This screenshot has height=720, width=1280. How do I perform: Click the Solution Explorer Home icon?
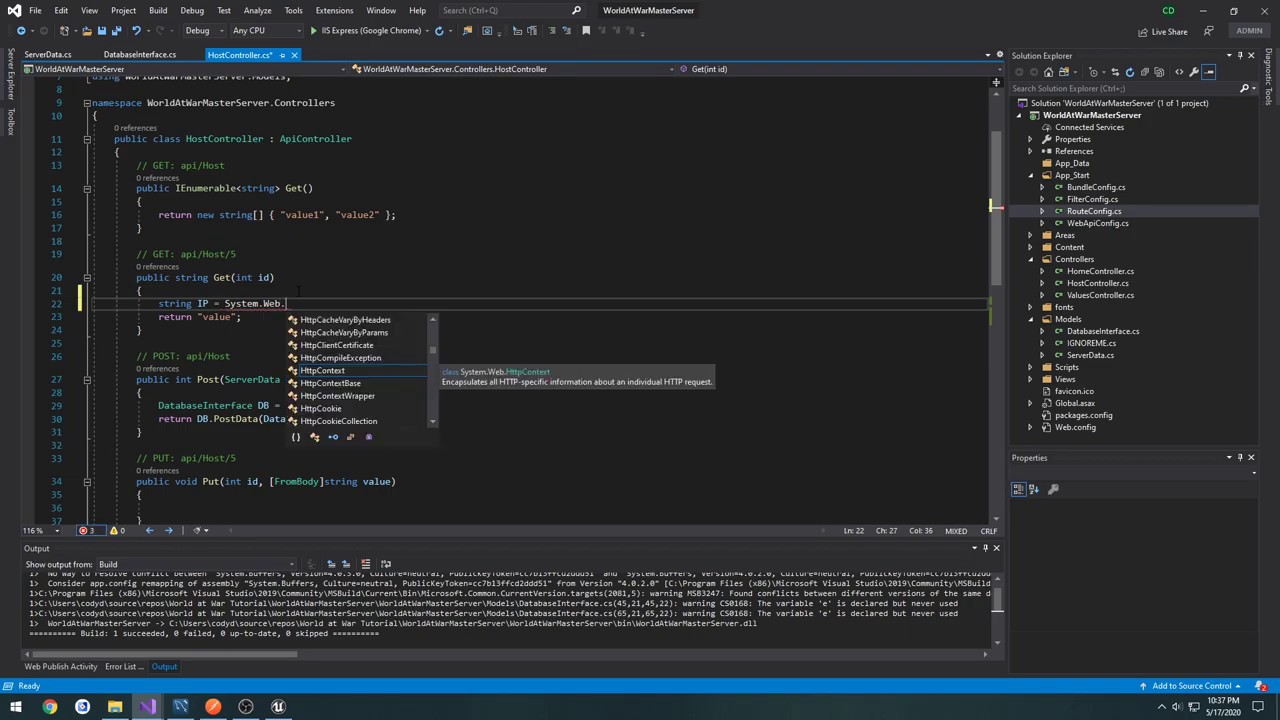[1048, 72]
